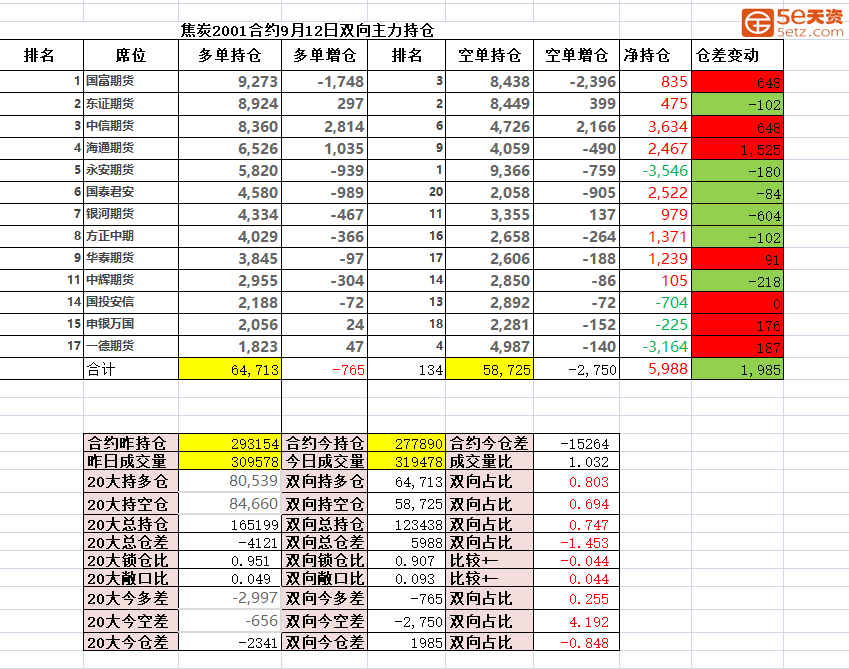This screenshot has height=669, width=849.
Task: Select the 永安期货 seat cell
Action: [x=130, y=170]
